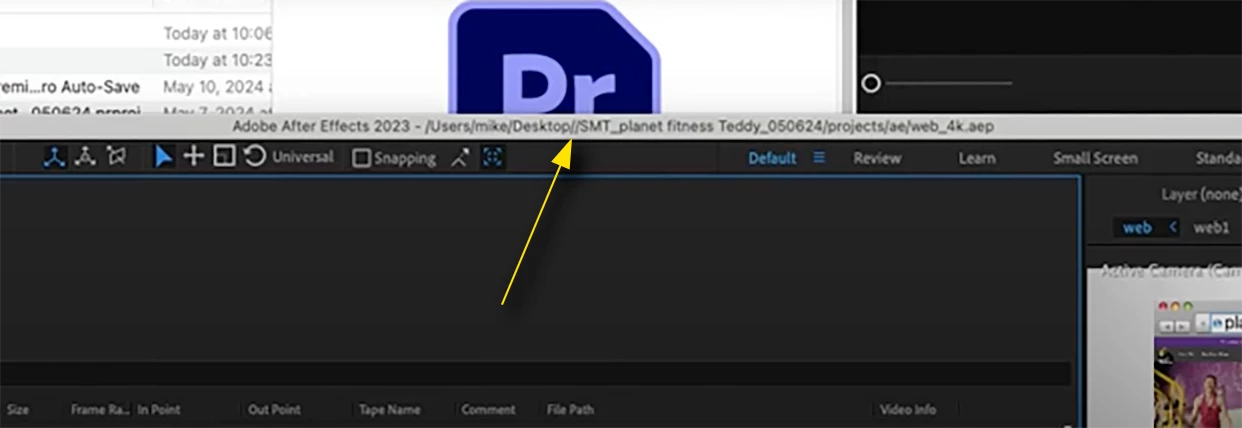Image resolution: width=1242 pixels, height=428 pixels.
Task: Select the Finder row dated Today at 10:23
Action: click(135, 60)
